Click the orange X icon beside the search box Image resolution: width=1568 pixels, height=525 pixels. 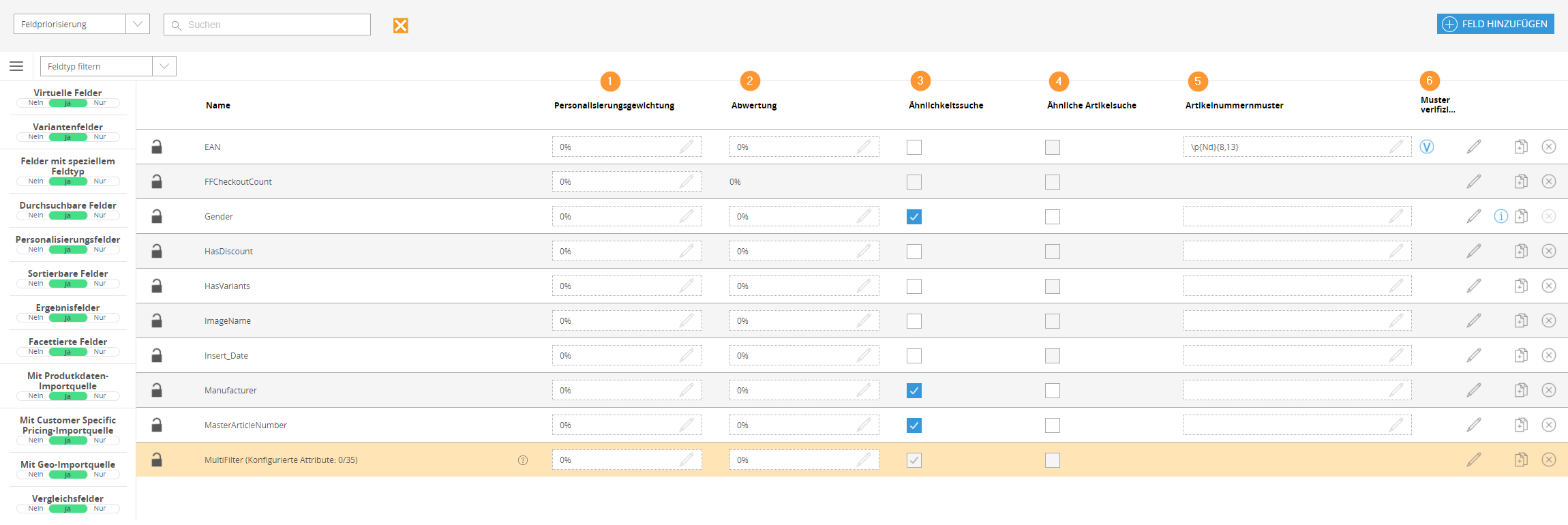[401, 25]
